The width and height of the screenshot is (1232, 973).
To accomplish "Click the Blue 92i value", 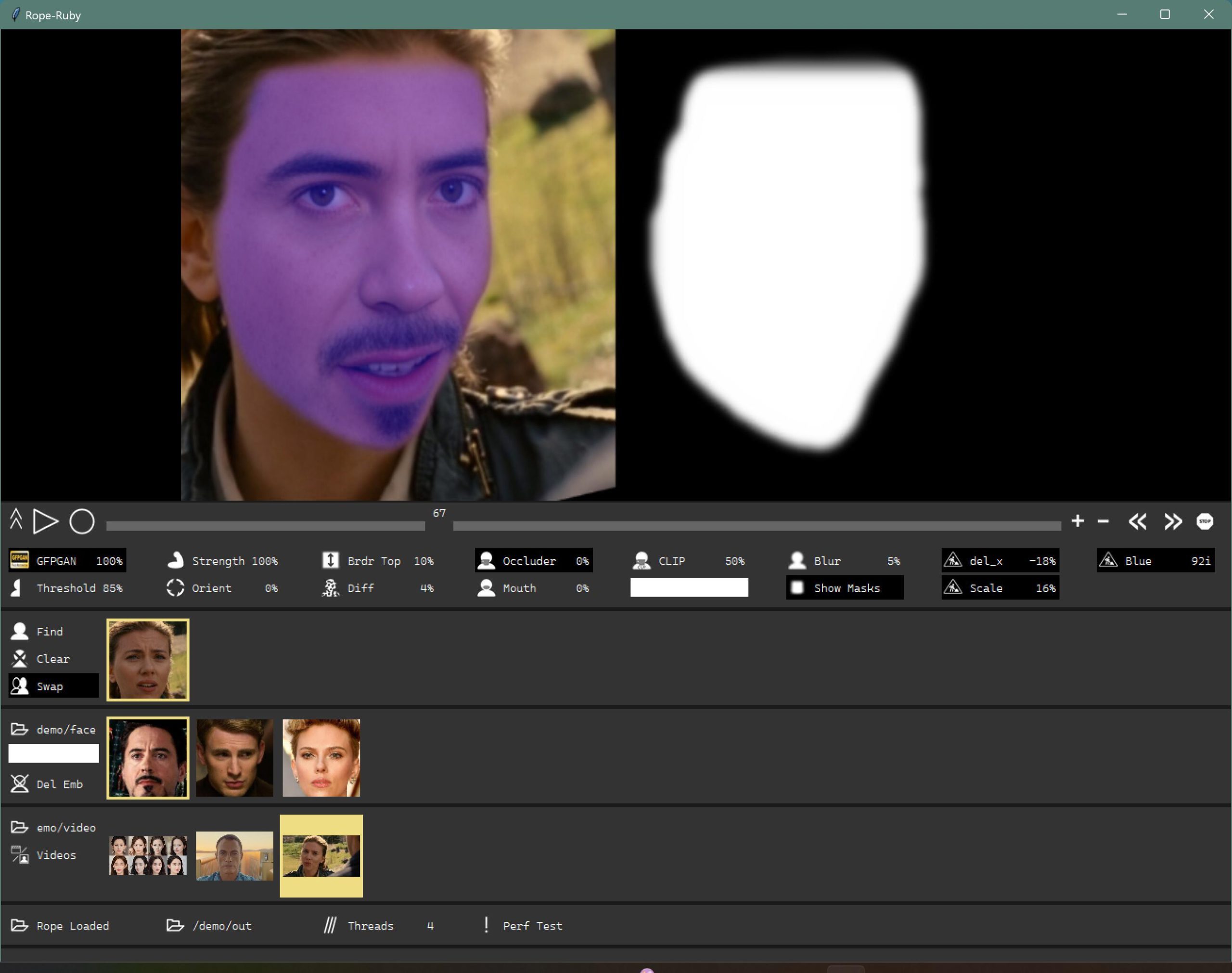I will click(1201, 561).
